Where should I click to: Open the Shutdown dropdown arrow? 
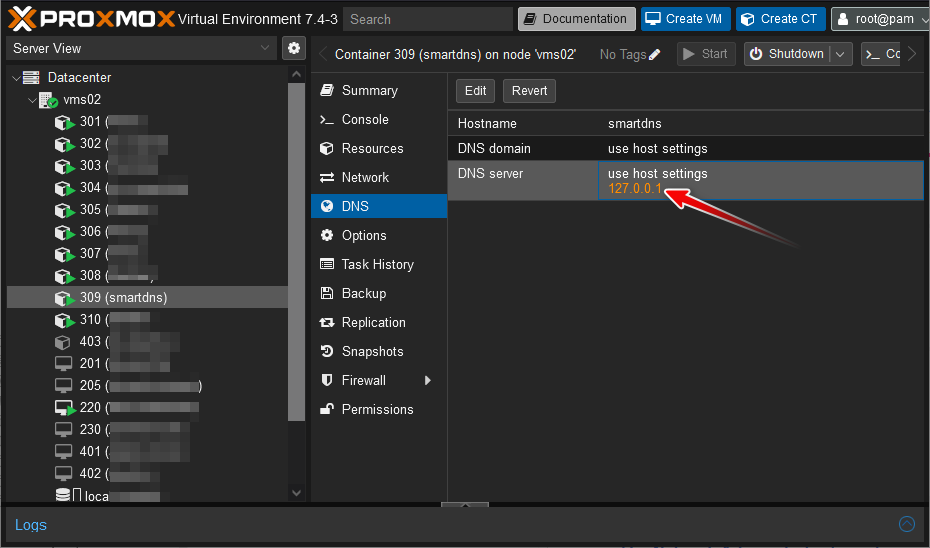tap(841, 55)
